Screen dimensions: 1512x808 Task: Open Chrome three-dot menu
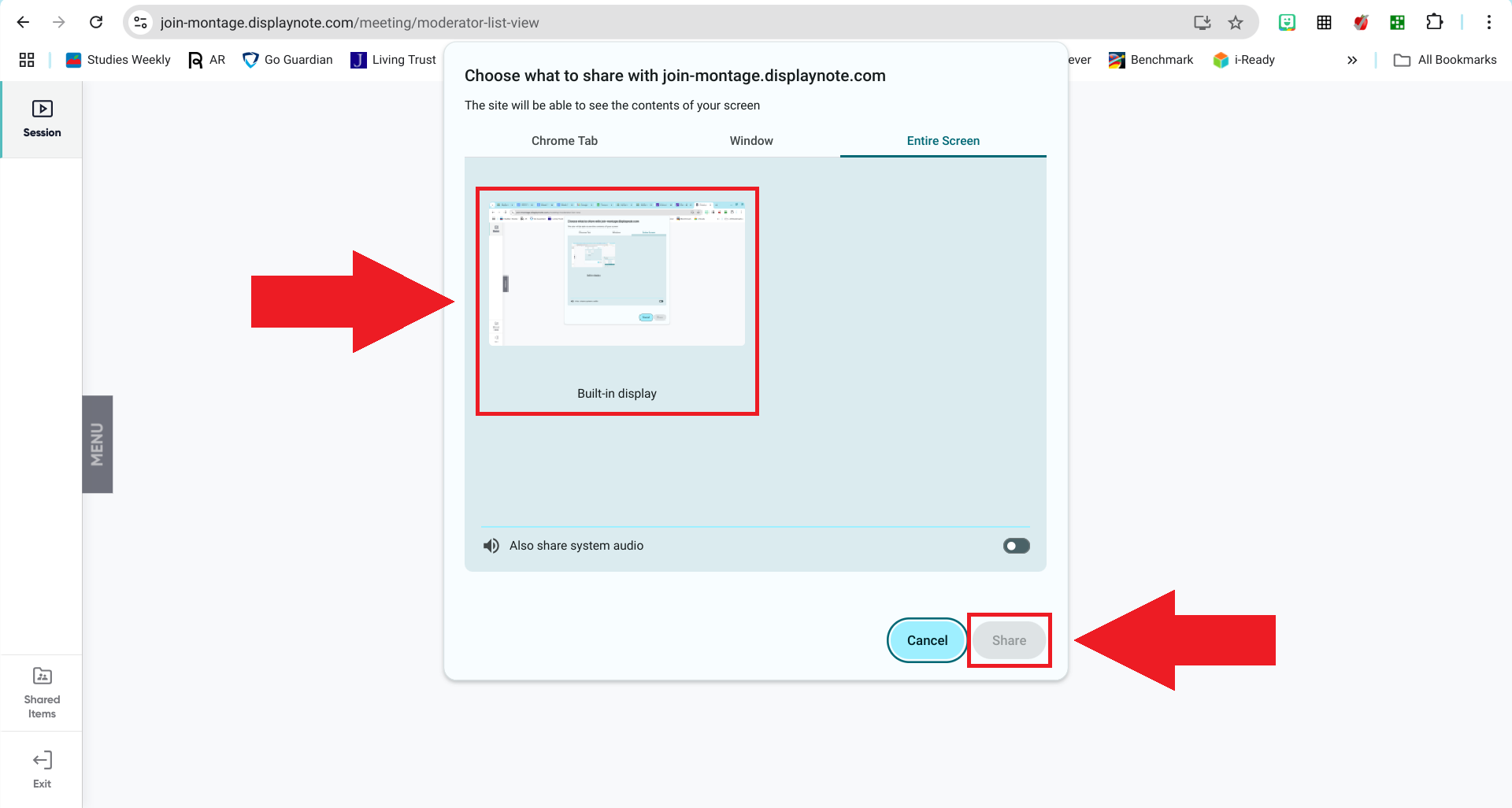pos(1488,23)
